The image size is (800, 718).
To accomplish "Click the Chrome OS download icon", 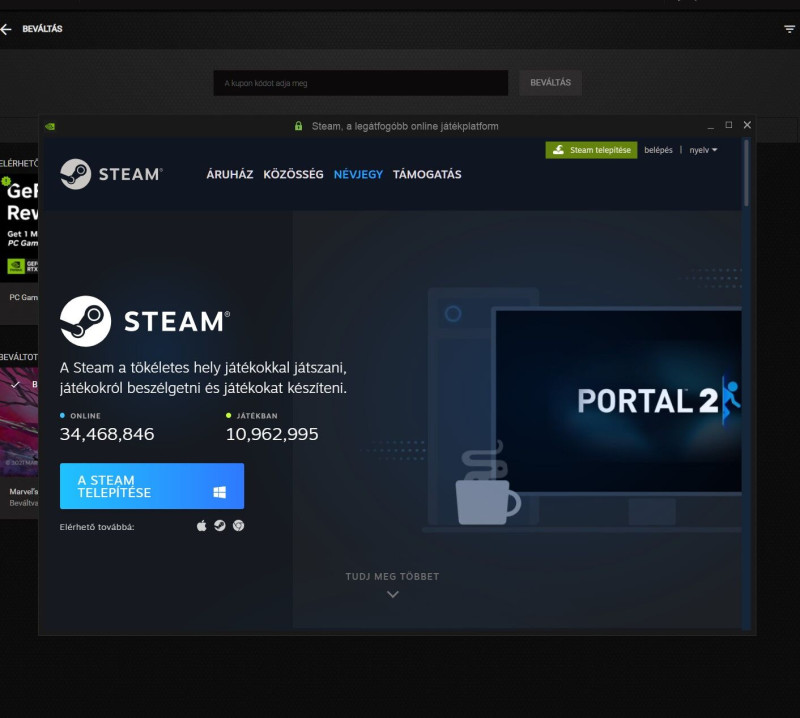I will [238, 526].
